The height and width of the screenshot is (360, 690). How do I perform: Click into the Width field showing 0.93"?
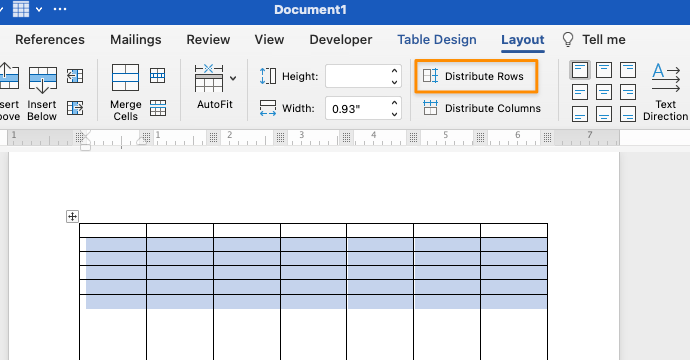[x=357, y=108]
